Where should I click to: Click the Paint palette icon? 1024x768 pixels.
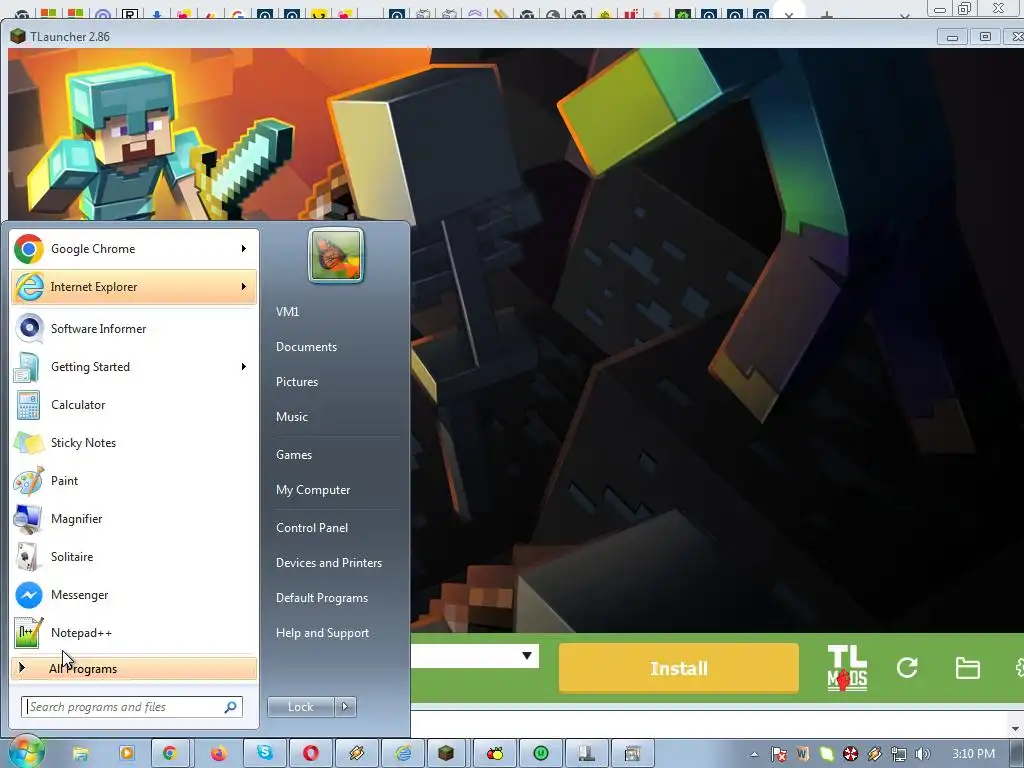[29, 481]
